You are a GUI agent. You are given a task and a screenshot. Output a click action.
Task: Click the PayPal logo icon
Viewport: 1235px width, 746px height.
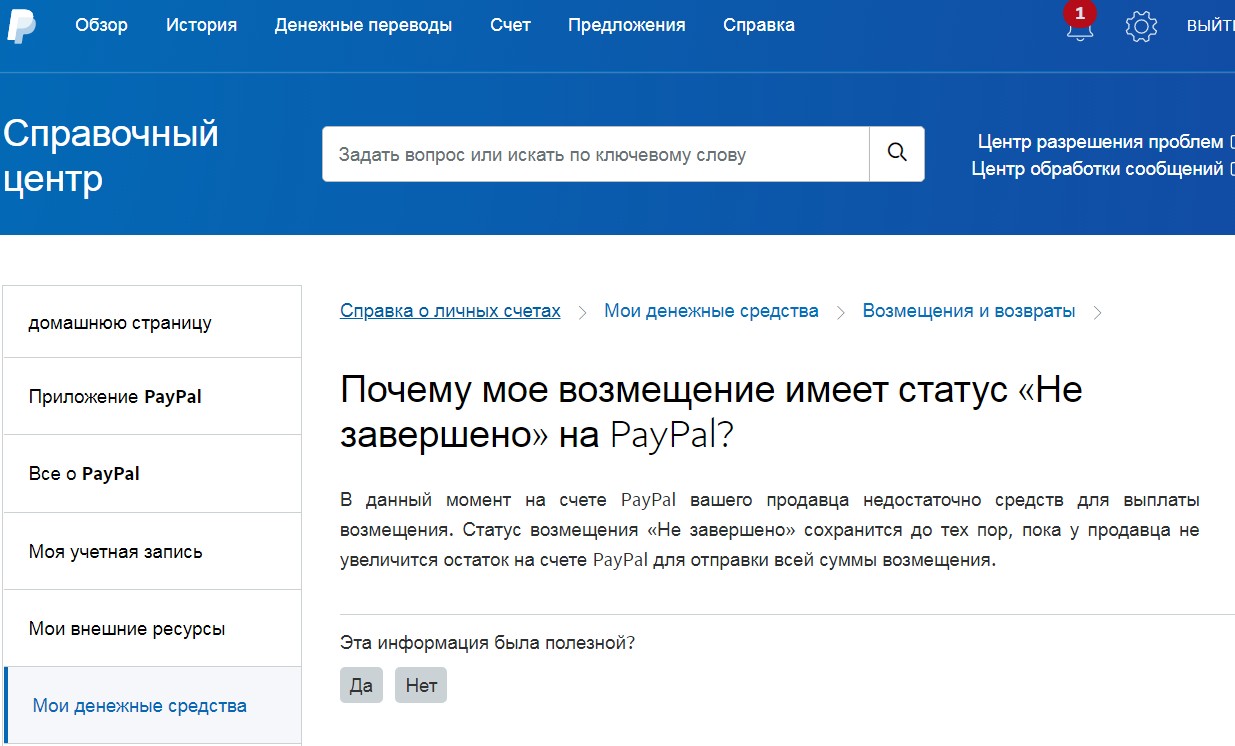(21, 26)
